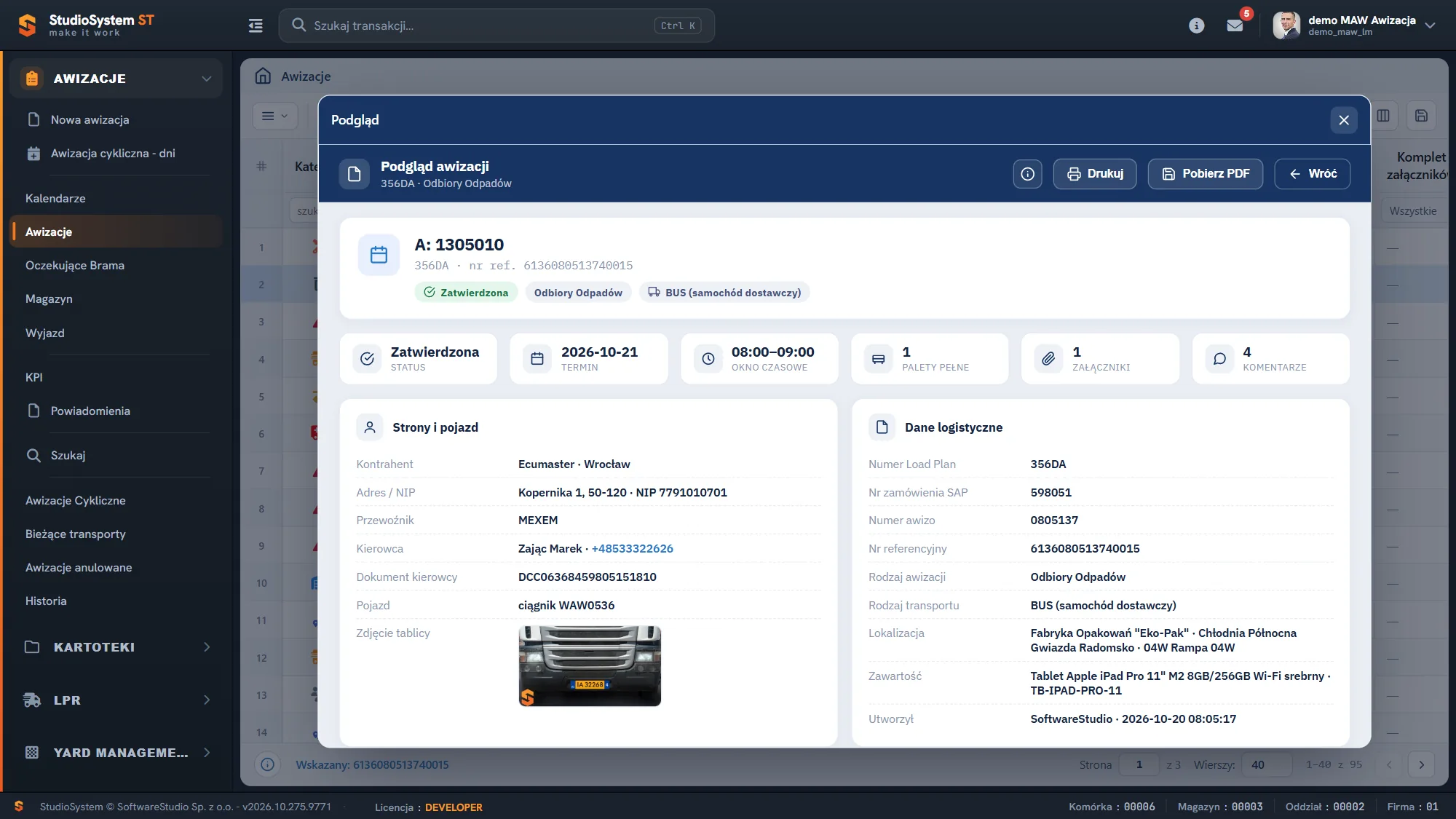Click the info circle button in preview header
Viewport: 1456px width, 819px height.
point(1027,174)
